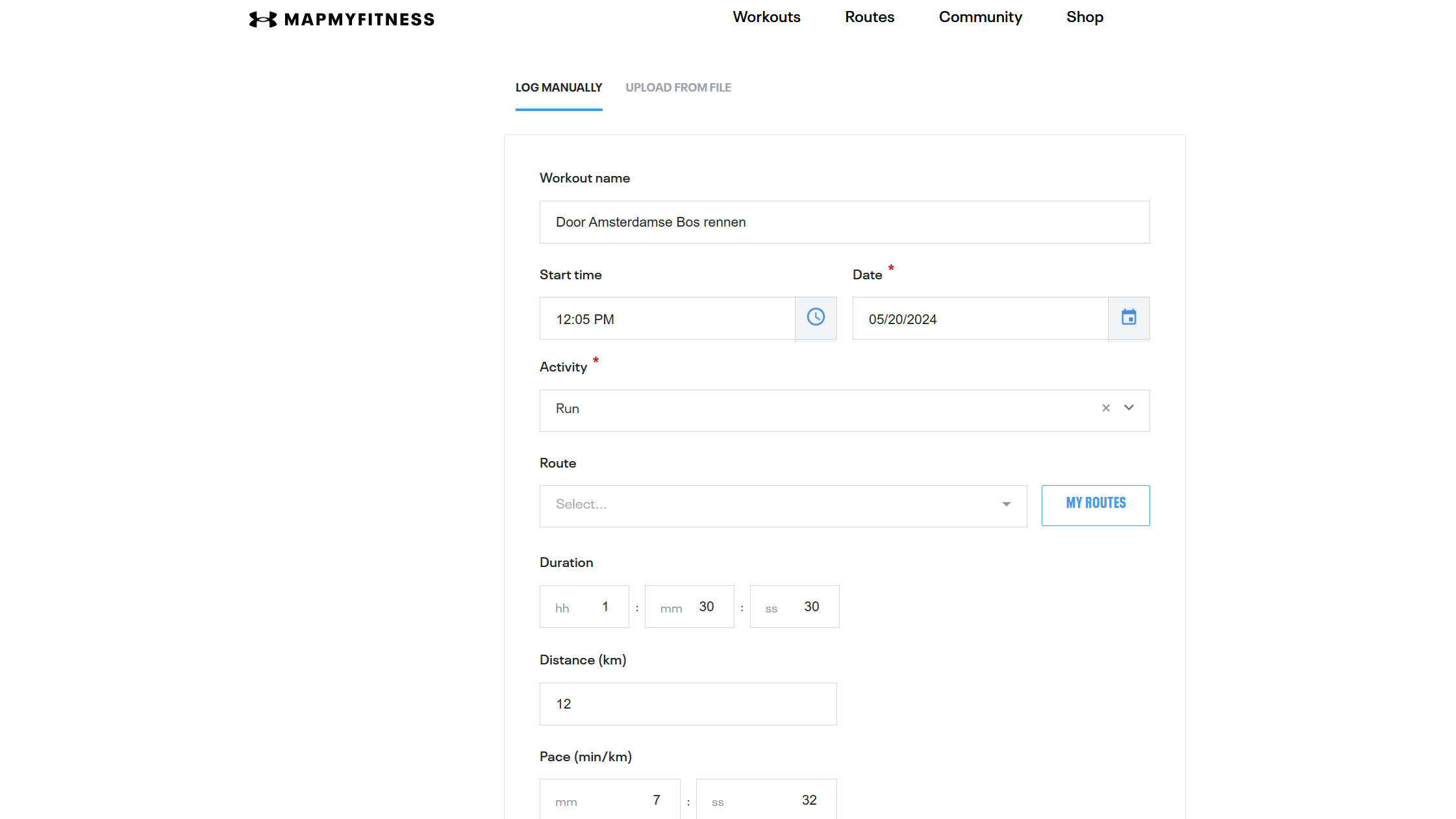The image size is (1456, 819).
Task: Click the Workout name text field
Action: [x=844, y=222]
